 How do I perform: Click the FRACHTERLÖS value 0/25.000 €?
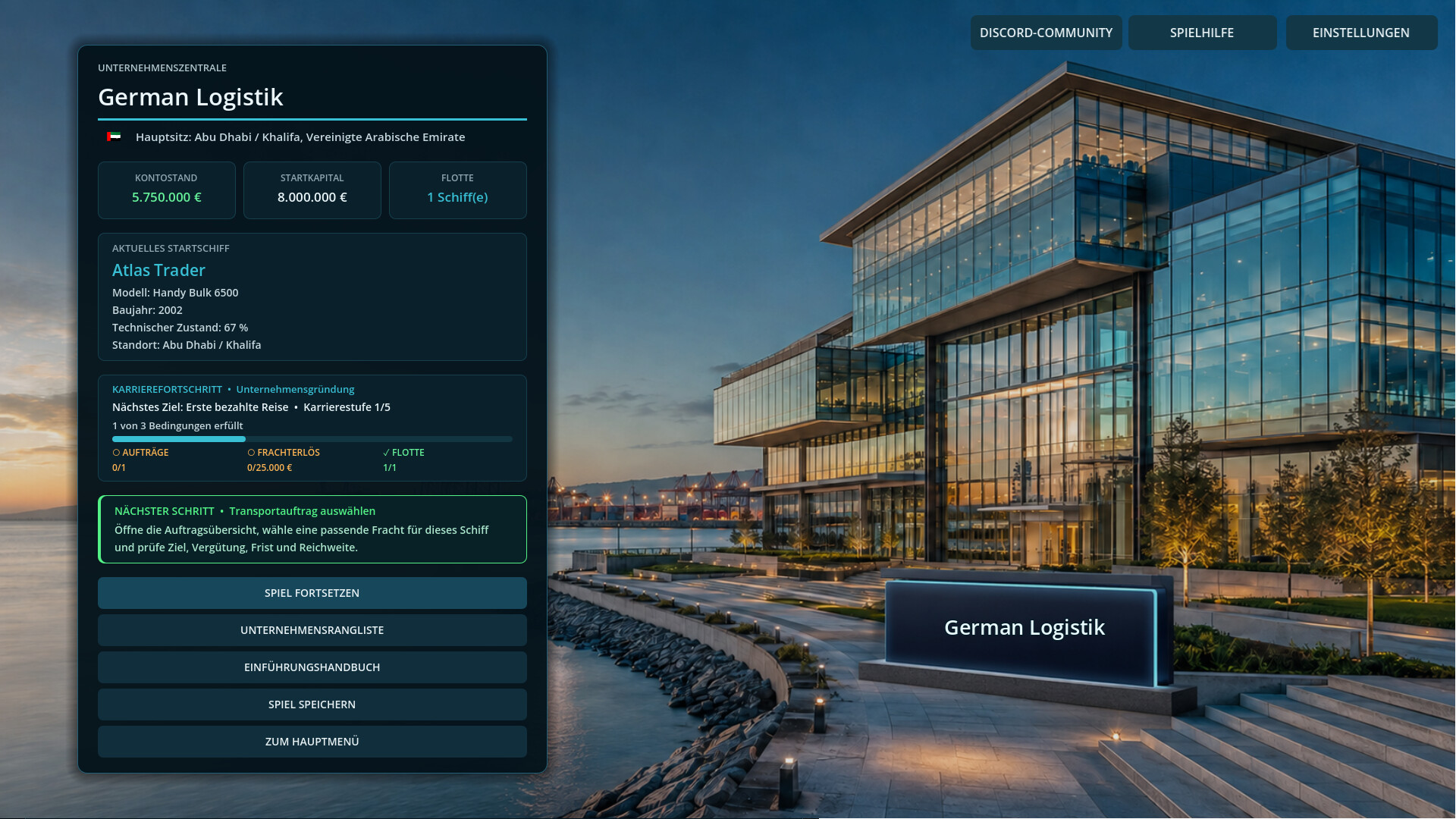tap(269, 468)
